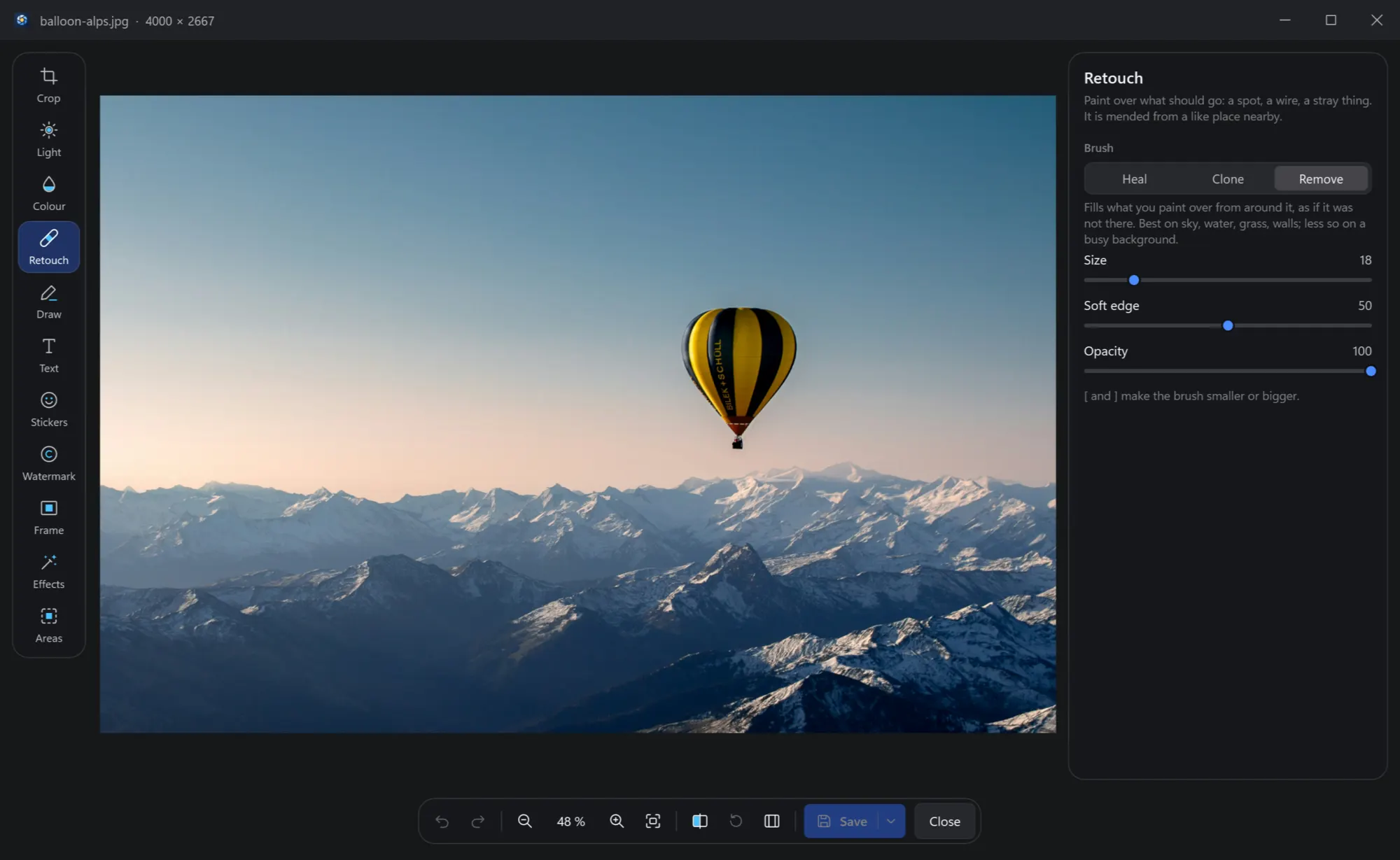Open the Stickers tool

click(x=48, y=409)
